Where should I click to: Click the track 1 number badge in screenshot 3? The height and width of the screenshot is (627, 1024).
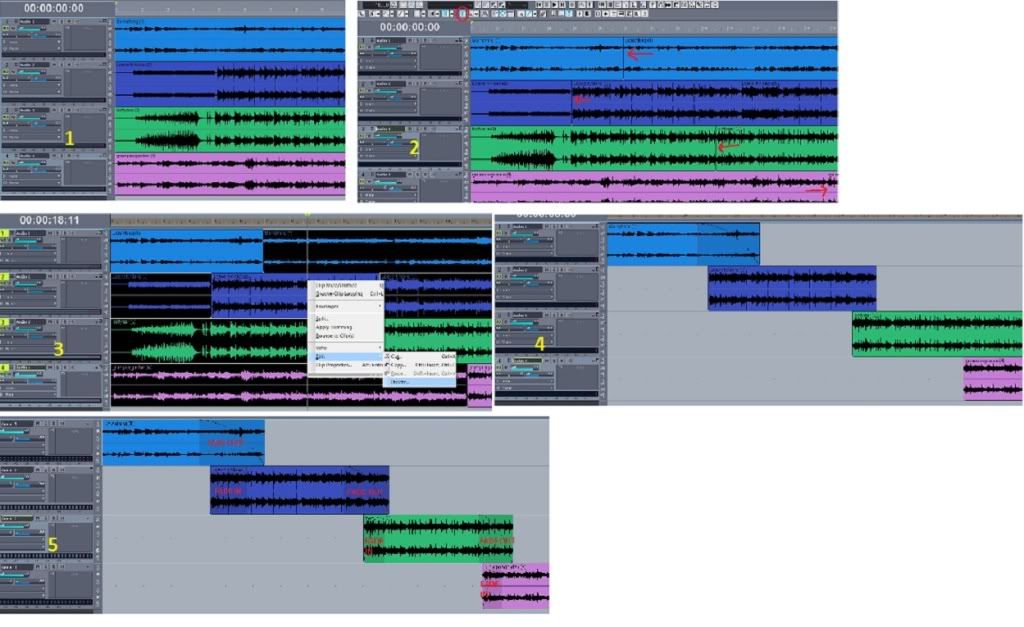[5, 234]
